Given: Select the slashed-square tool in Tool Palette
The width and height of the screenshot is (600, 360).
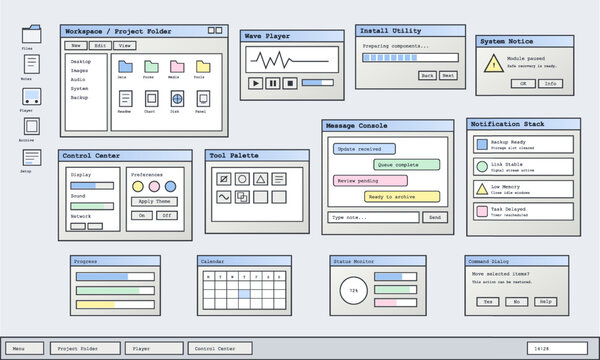Looking at the screenshot, I should tap(224, 179).
